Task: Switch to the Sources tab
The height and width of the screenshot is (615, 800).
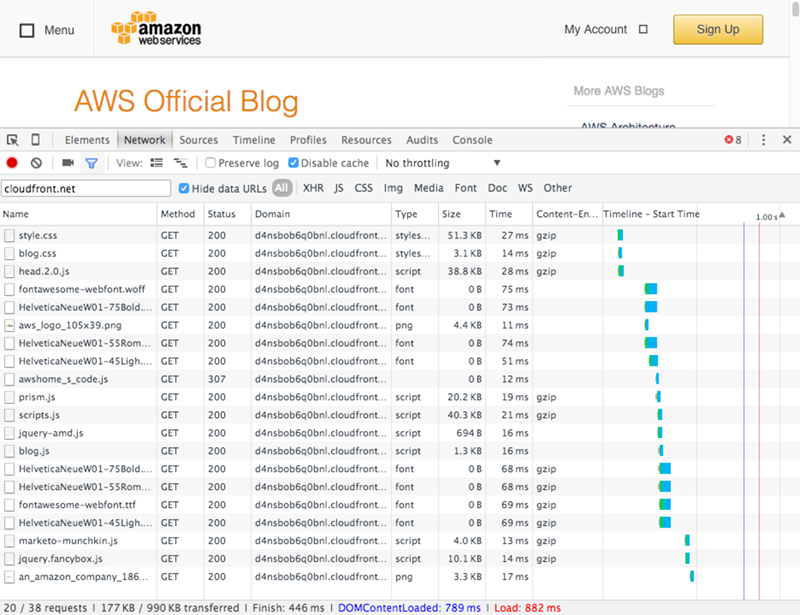Action: tap(198, 140)
